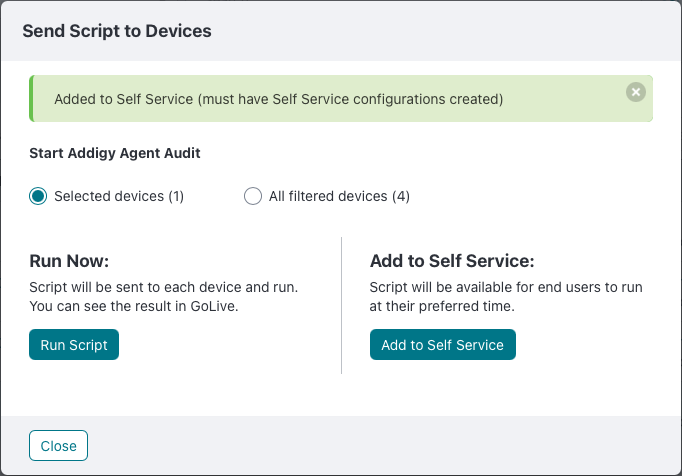Click the 'All filtered devices (4)' label text

[x=339, y=196]
